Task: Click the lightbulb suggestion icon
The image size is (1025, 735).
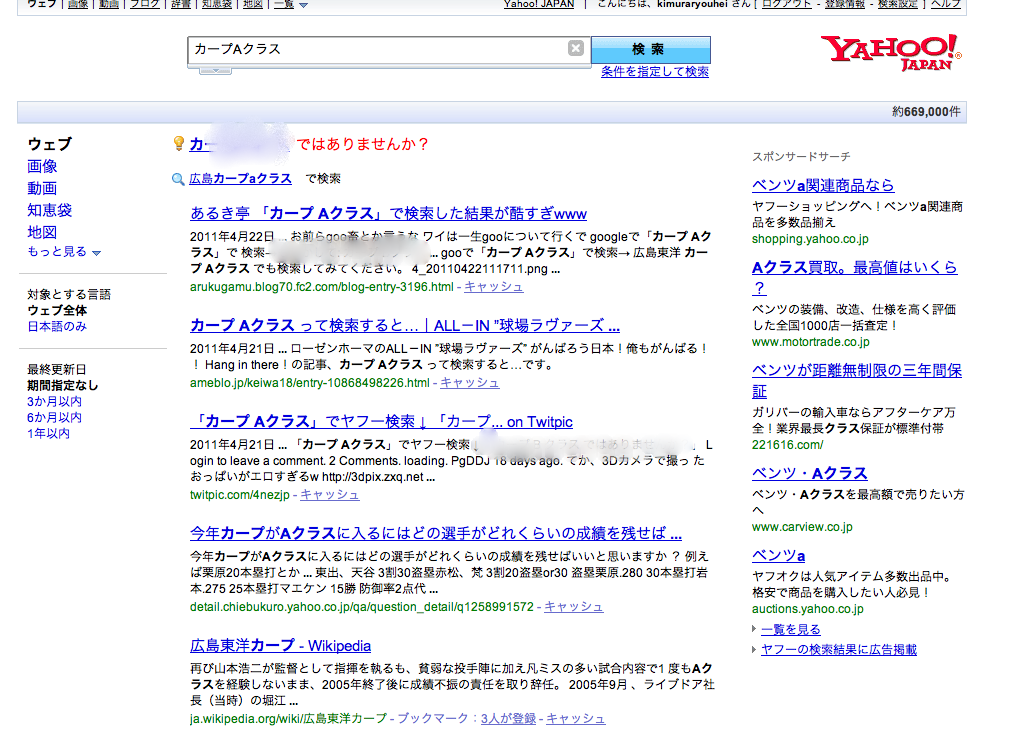Action: tap(178, 143)
